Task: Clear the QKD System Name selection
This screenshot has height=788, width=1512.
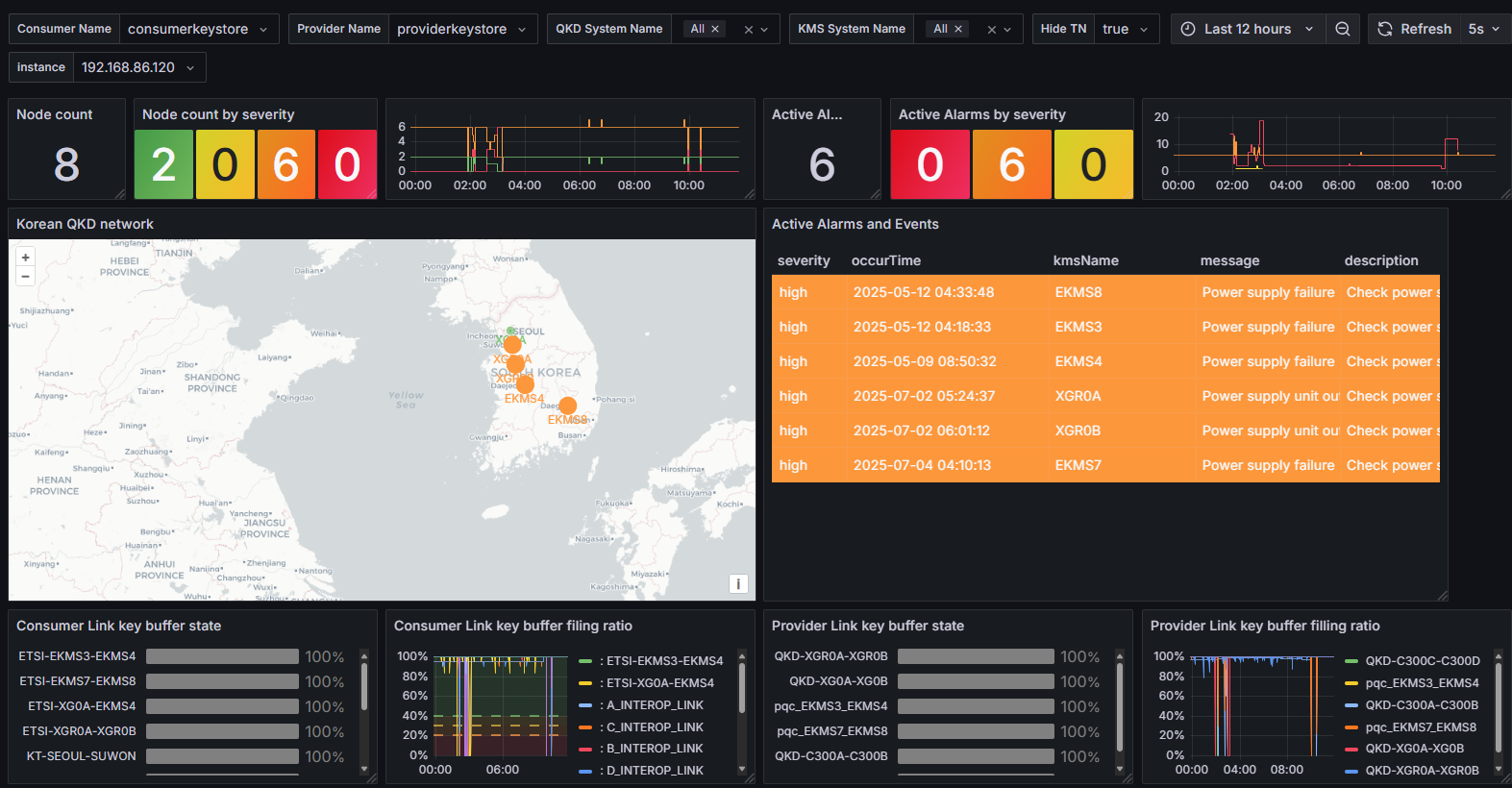Action: click(x=749, y=30)
